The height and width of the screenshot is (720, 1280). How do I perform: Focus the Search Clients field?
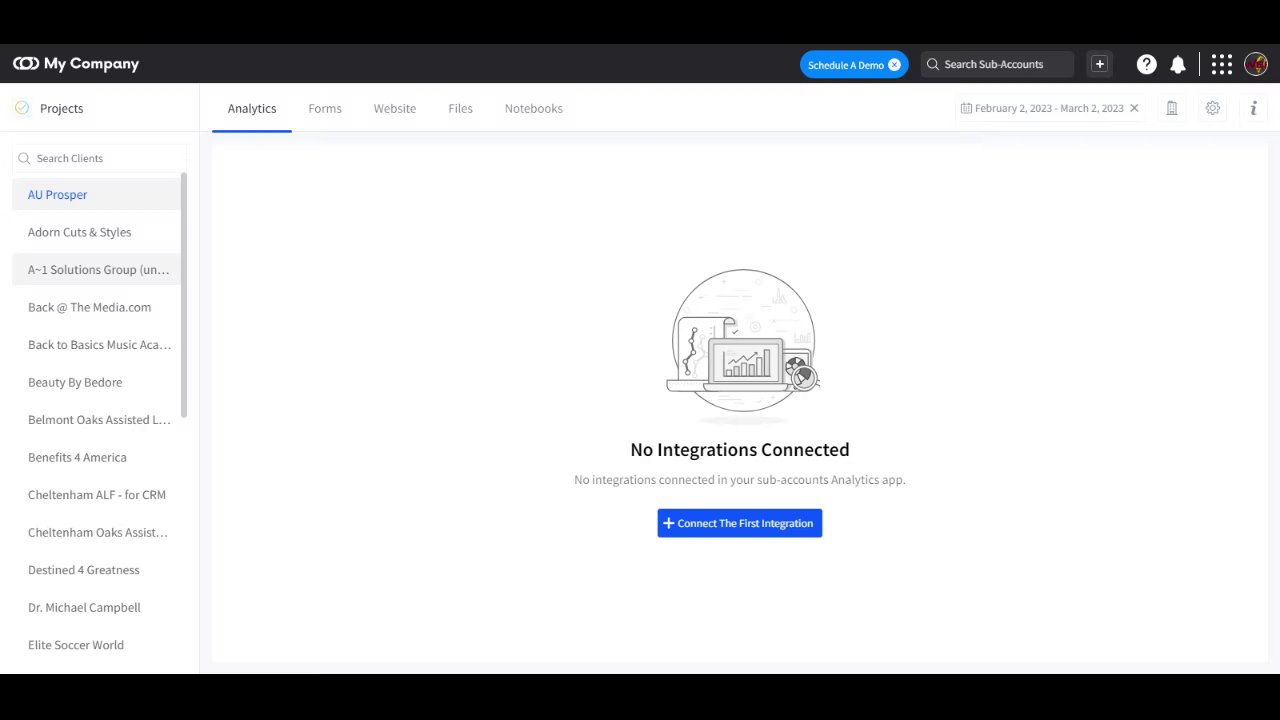tap(100, 158)
